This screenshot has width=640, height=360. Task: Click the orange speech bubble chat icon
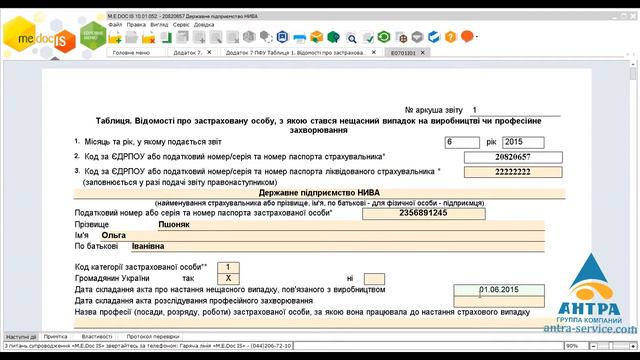point(467,37)
